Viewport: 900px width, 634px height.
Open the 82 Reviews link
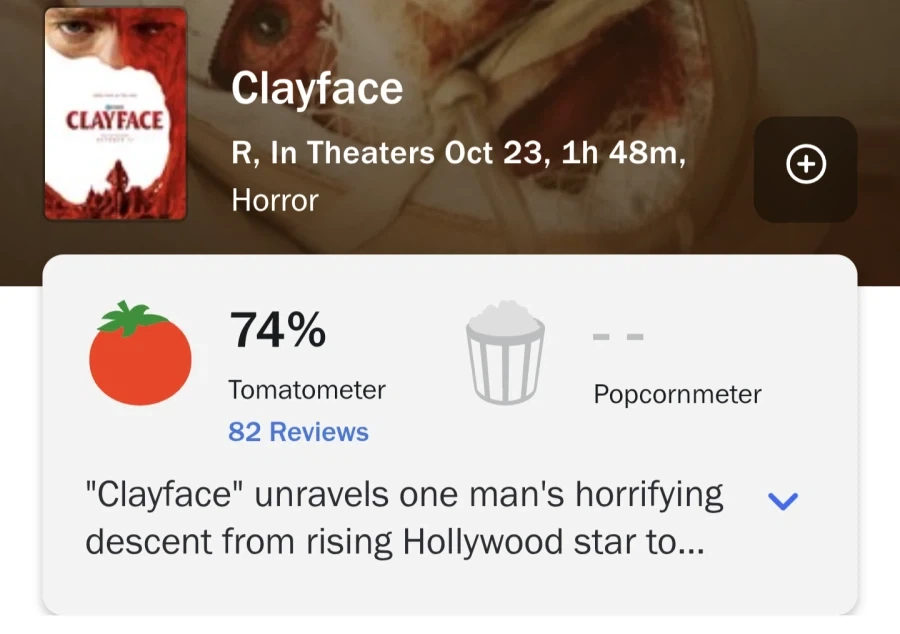click(298, 431)
